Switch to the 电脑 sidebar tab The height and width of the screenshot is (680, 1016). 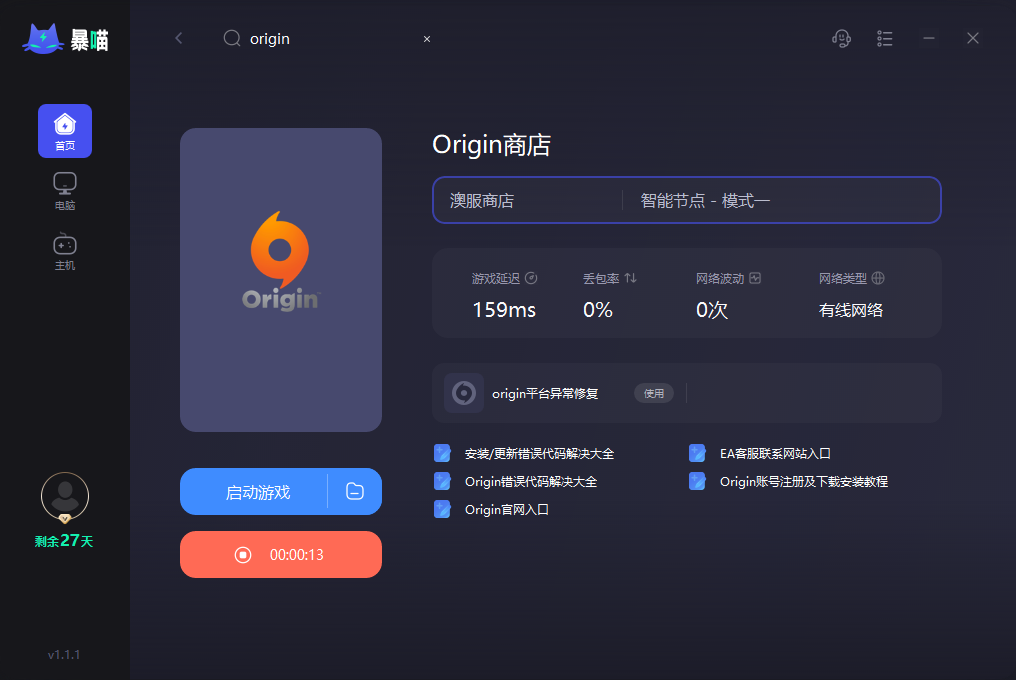[65, 191]
